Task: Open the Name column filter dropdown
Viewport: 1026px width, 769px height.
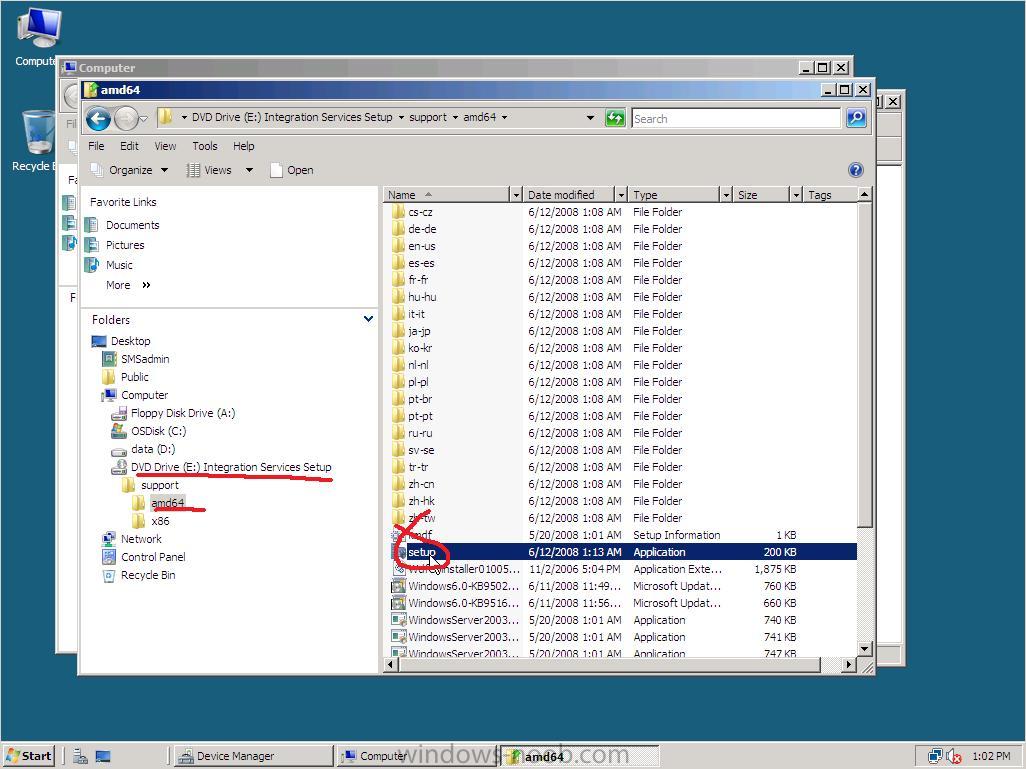Action: 516,195
